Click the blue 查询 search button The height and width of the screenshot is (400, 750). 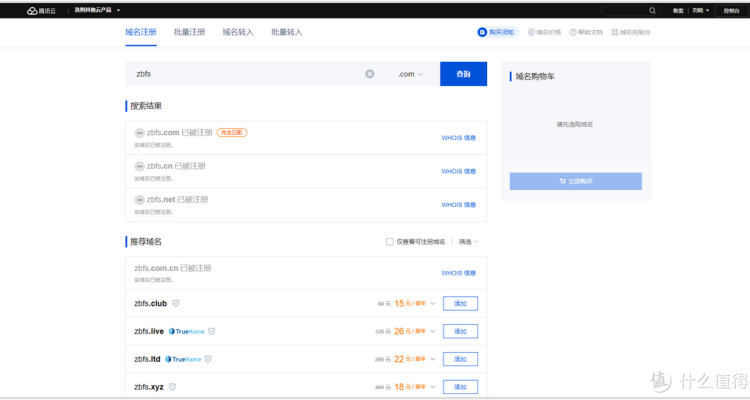point(463,74)
